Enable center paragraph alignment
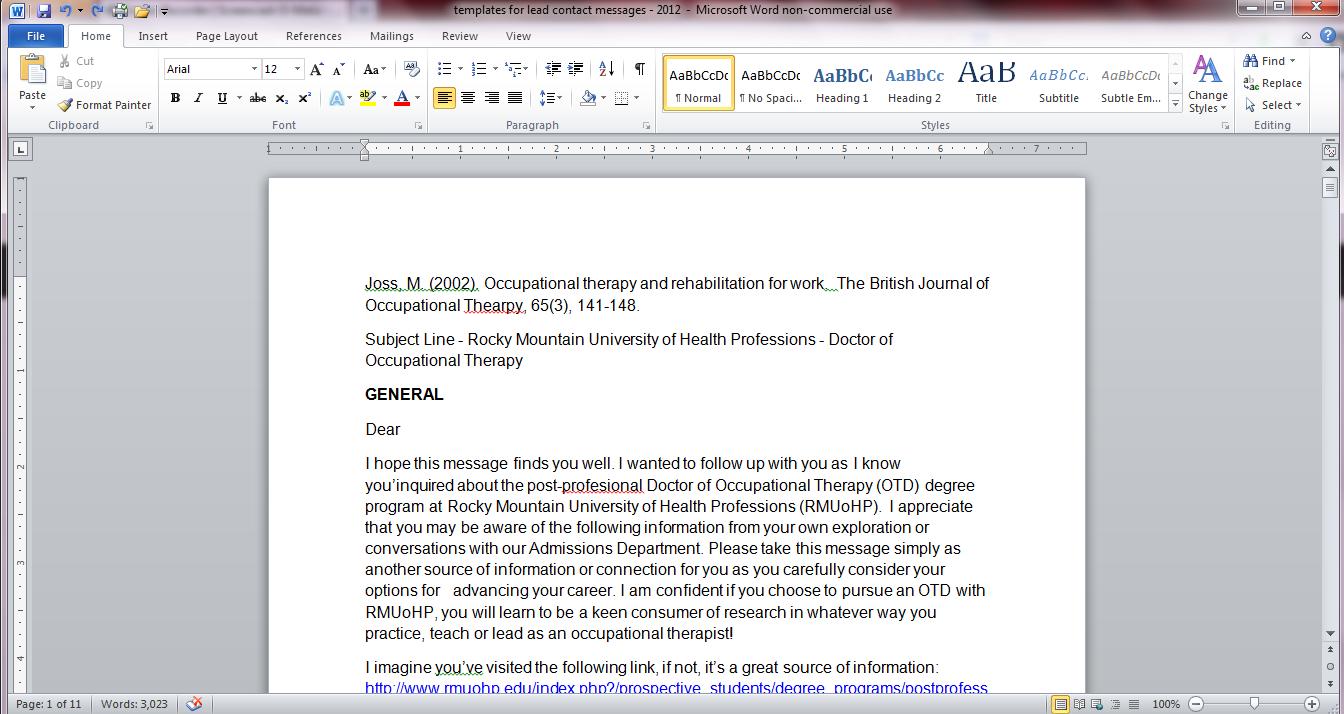This screenshot has height=714, width=1344. pos(468,98)
